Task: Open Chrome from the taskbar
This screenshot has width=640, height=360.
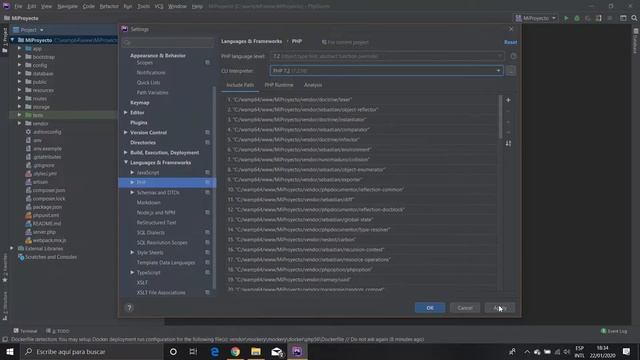Action: point(235,351)
